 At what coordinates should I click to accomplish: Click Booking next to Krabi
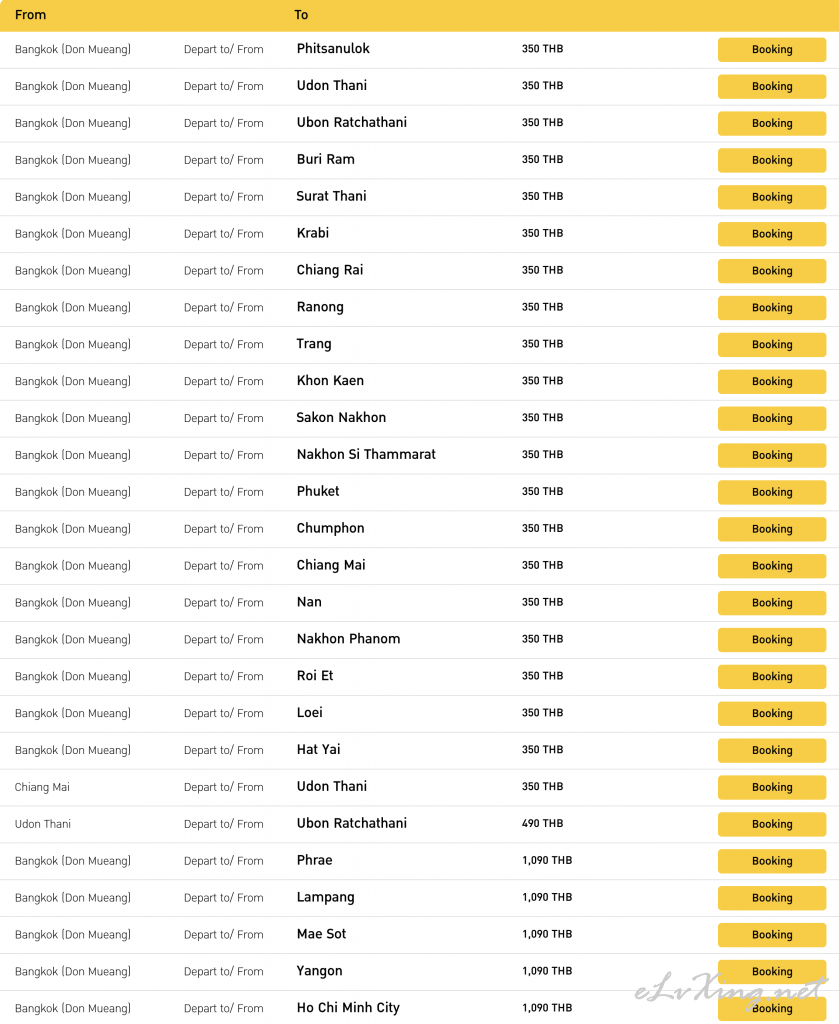[772, 234]
